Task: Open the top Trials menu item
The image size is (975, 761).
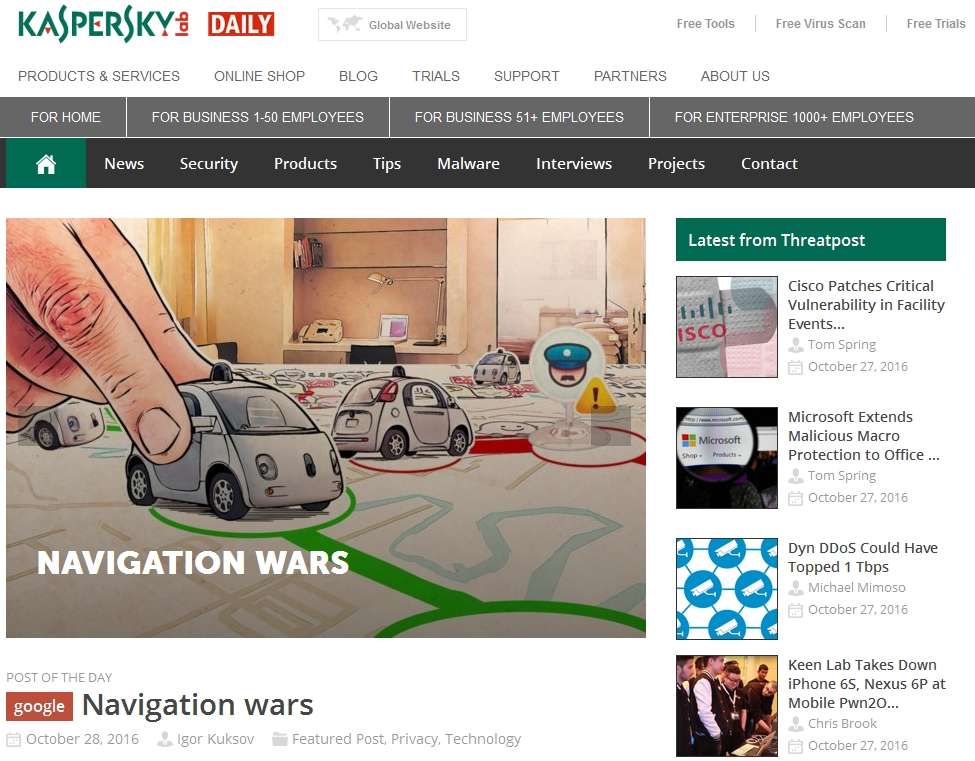Action: click(436, 76)
